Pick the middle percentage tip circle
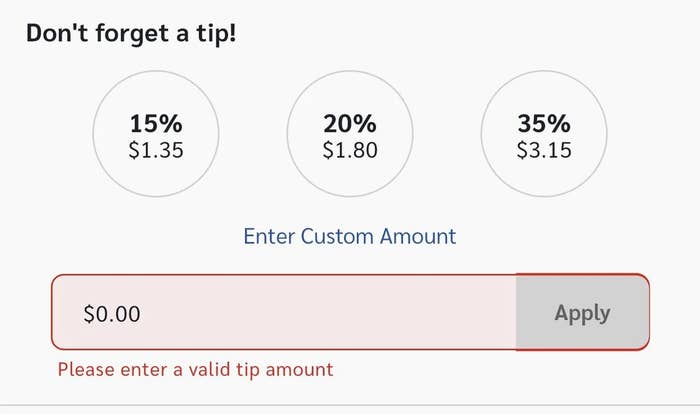The height and width of the screenshot is (414, 700). tap(350, 137)
